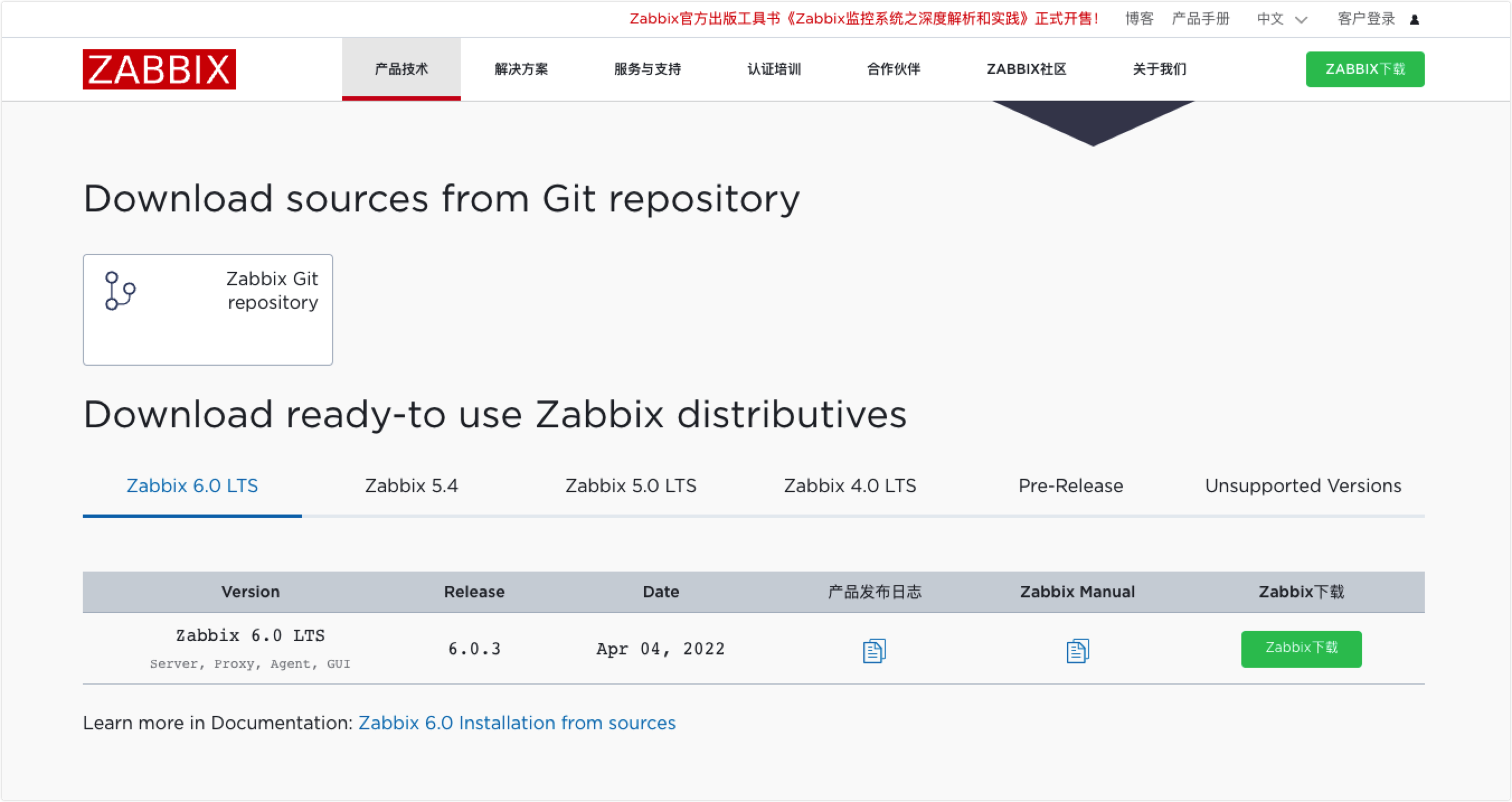Viewport: 1512px width, 802px height.
Task: Click the green ZABBIX下载 header button
Action: point(1365,69)
